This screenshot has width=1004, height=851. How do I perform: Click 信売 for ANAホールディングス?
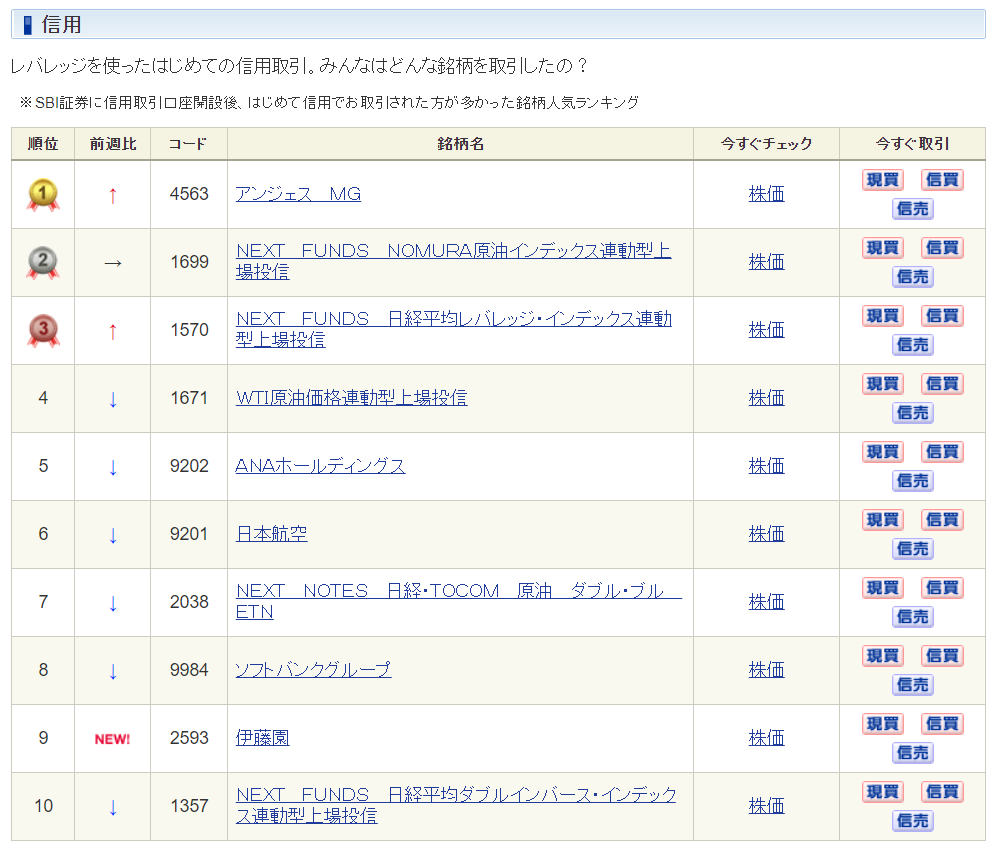tap(912, 480)
